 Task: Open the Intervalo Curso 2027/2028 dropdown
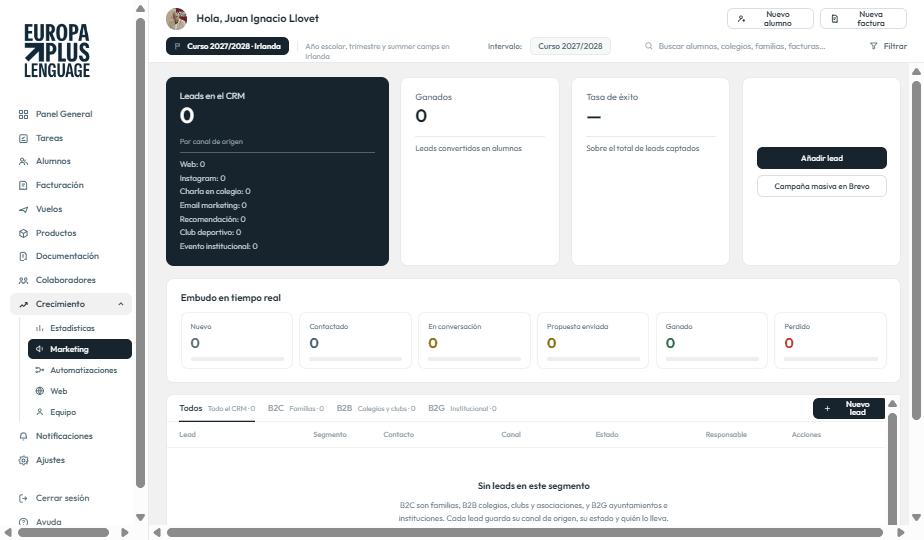[x=570, y=46]
